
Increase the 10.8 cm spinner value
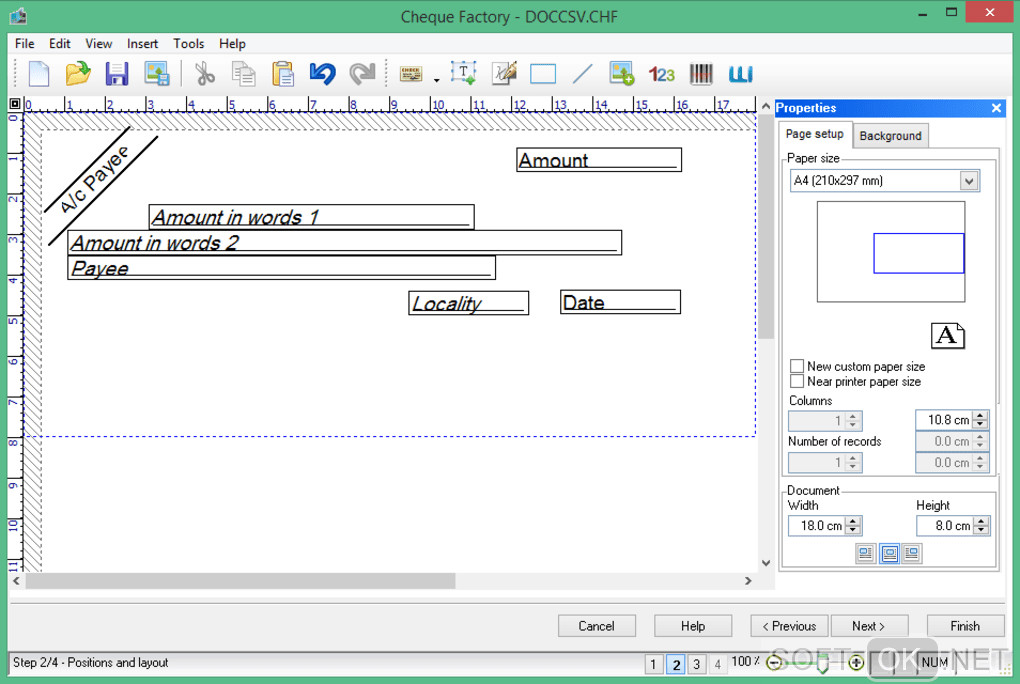981,415
